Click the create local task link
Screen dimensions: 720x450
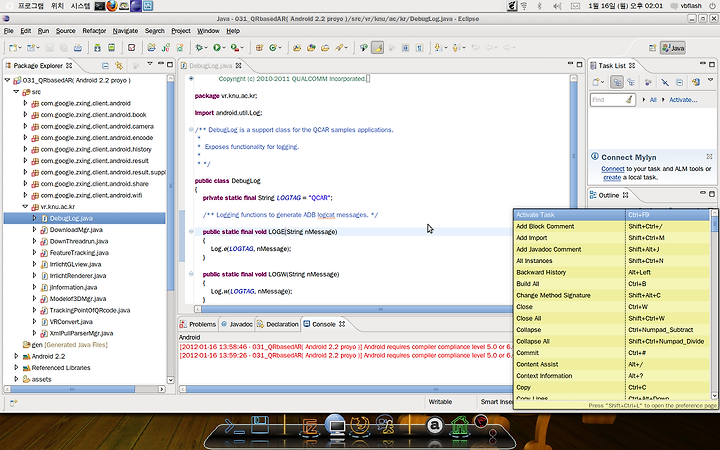[x=612, y=177]
